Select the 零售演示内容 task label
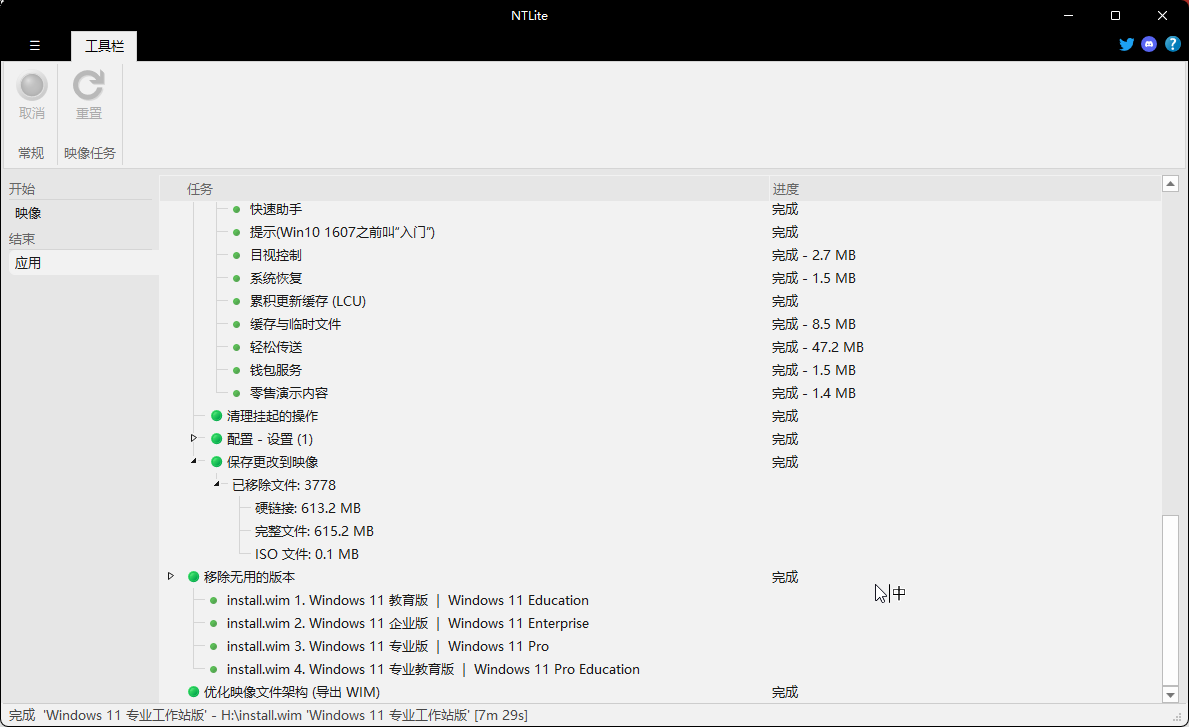Image resolution: width=1189 pixels, height=727 pixels. [x=289, y=393]
